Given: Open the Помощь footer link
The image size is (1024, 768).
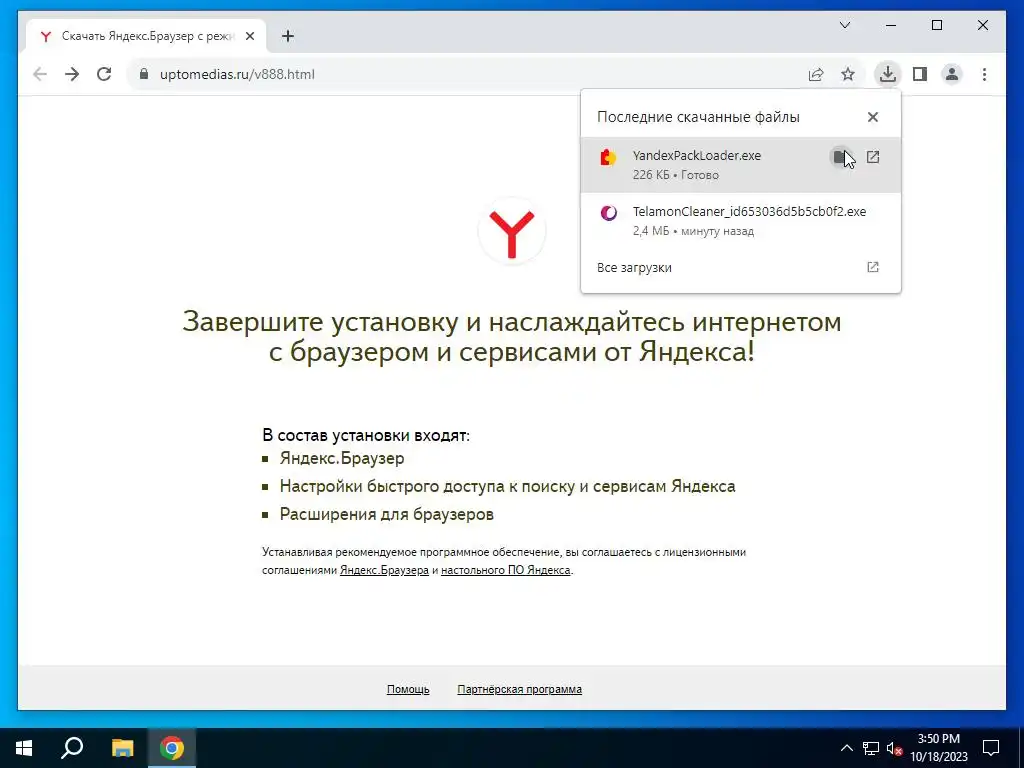Looking at the screenshot, I should (408, 689).
